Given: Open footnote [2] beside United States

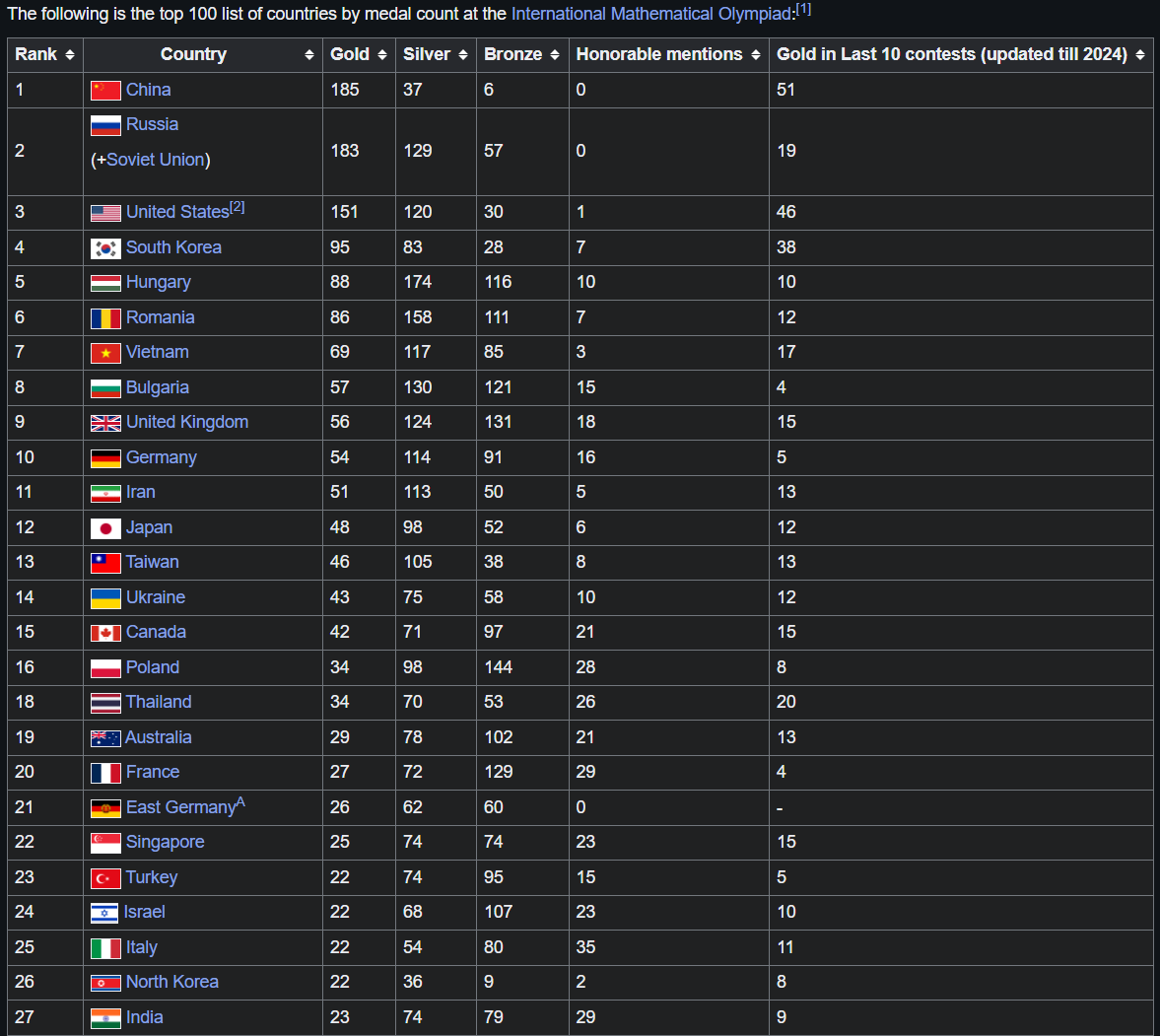Looking at the screenshot, I should (237, 207).
